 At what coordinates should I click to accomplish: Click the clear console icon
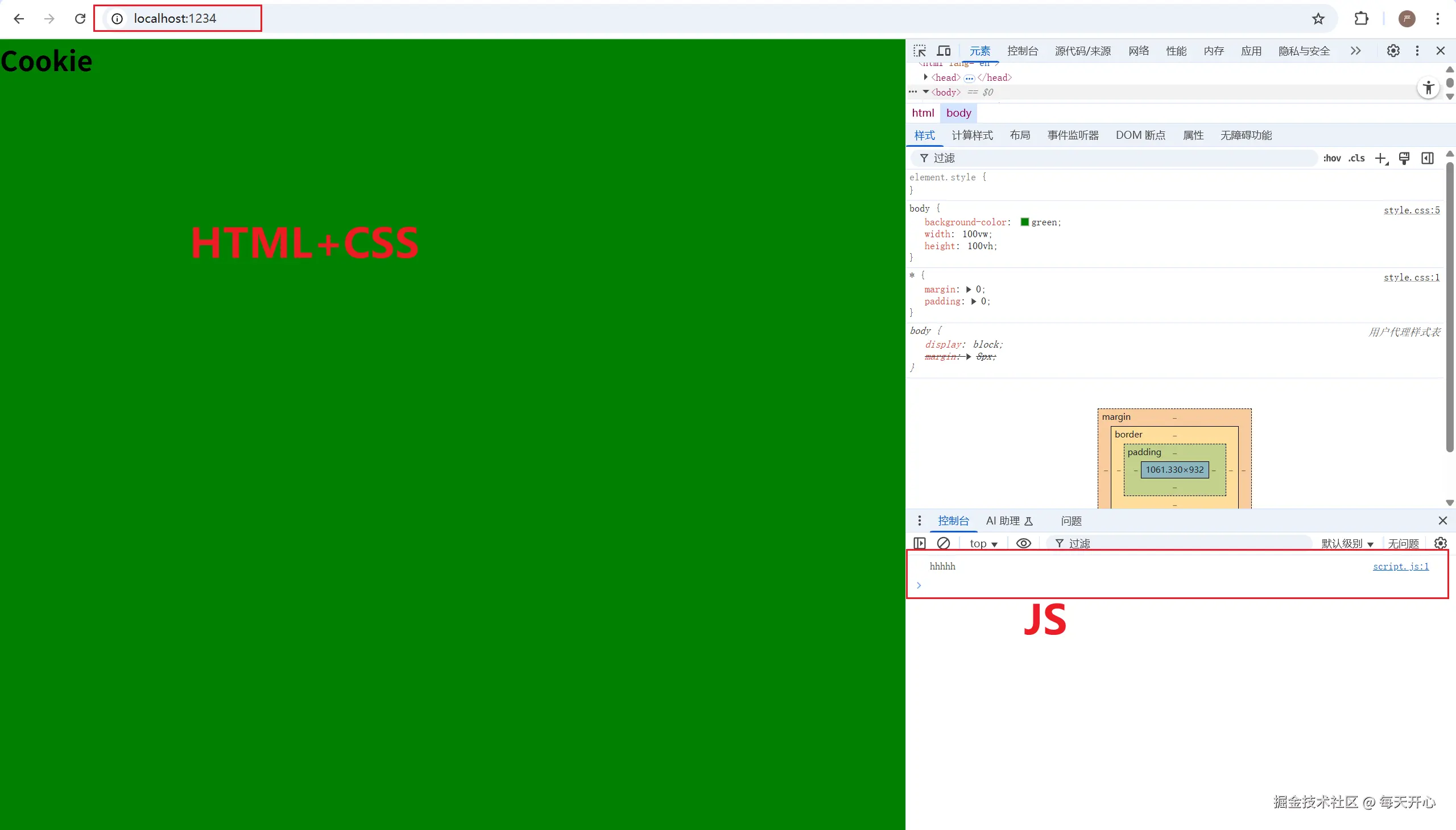(x=943, y=543)
